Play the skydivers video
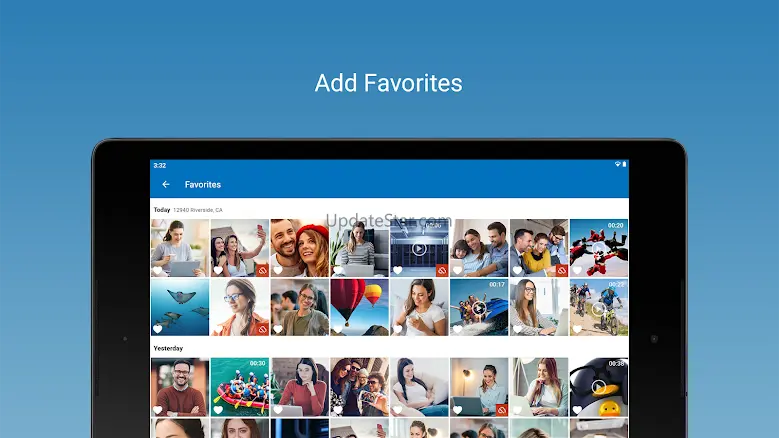The width and height of the screenshot is (779, 438). click(x=599, y=248)
